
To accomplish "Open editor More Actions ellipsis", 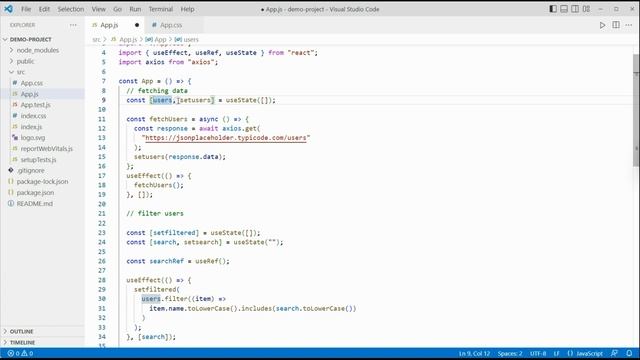I will pyautogui.click(x=629, y=25).
